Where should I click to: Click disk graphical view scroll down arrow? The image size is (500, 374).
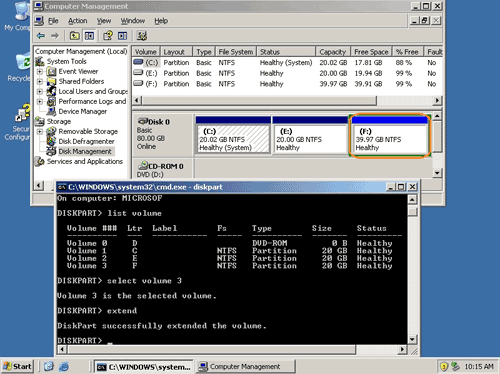pos(437,173)
